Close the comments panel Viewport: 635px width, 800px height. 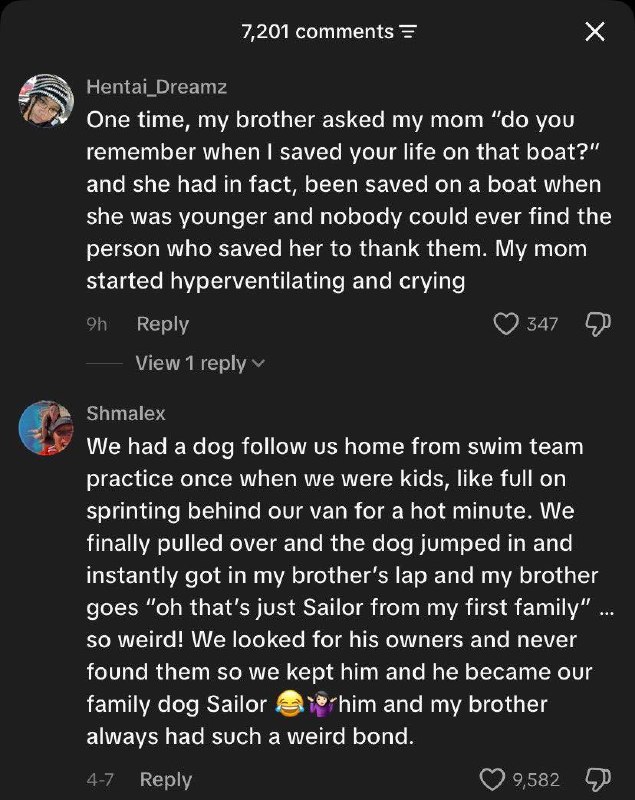click(594, 33)
